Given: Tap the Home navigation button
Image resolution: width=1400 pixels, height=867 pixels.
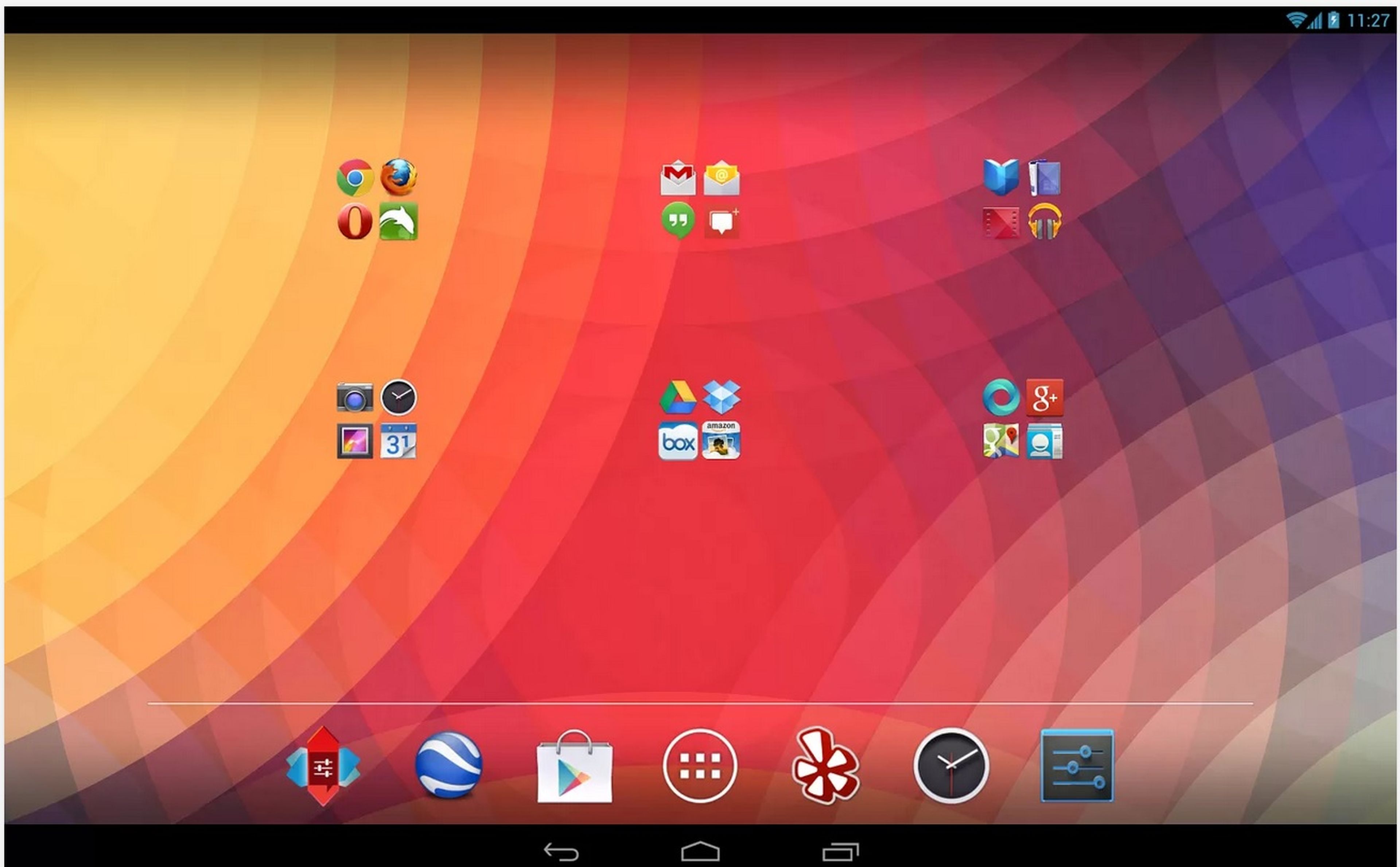Looking at the screenshot, I should coord(700,852).
